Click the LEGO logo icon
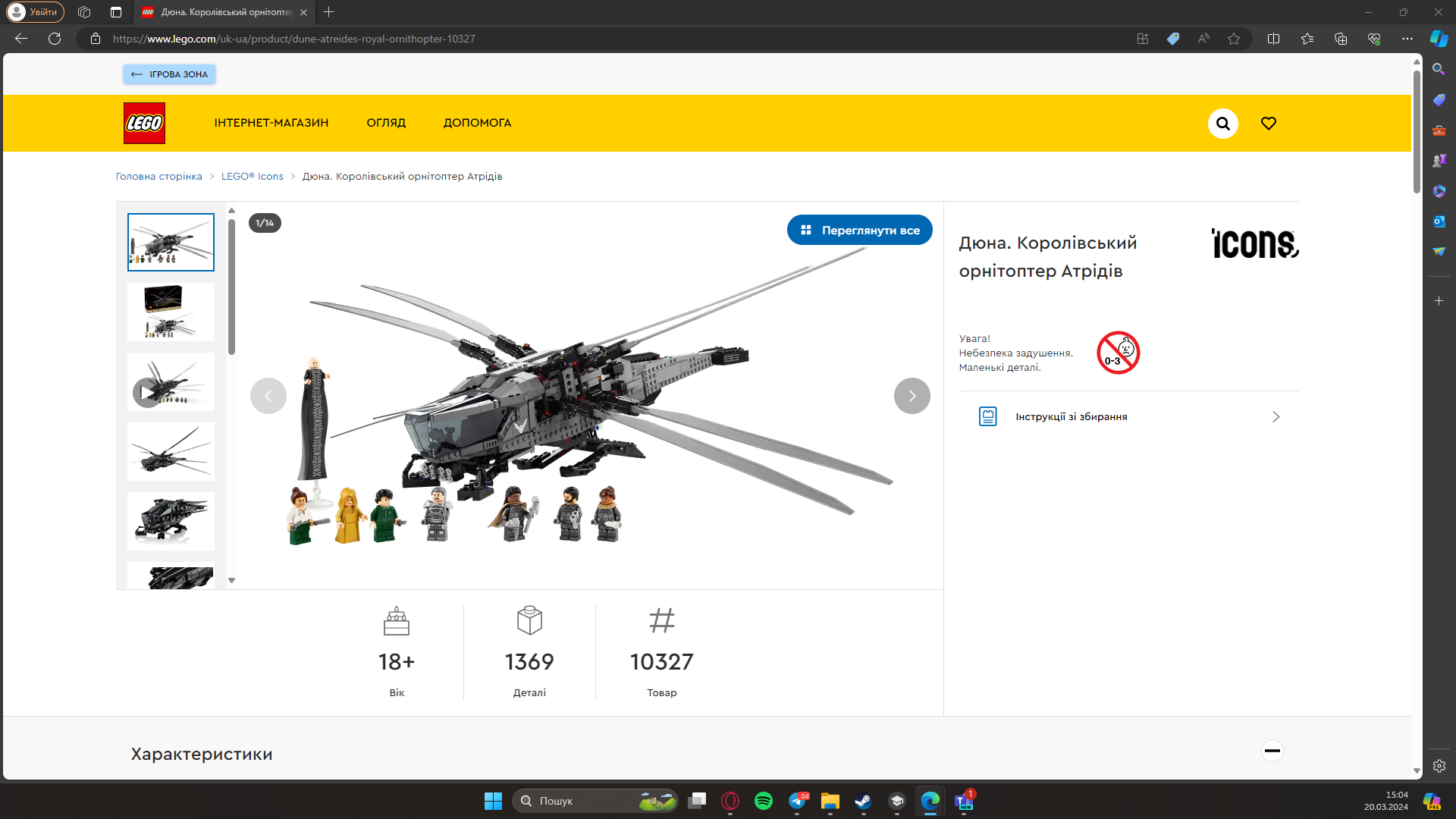1456x819 pixels. coord(144,123)
